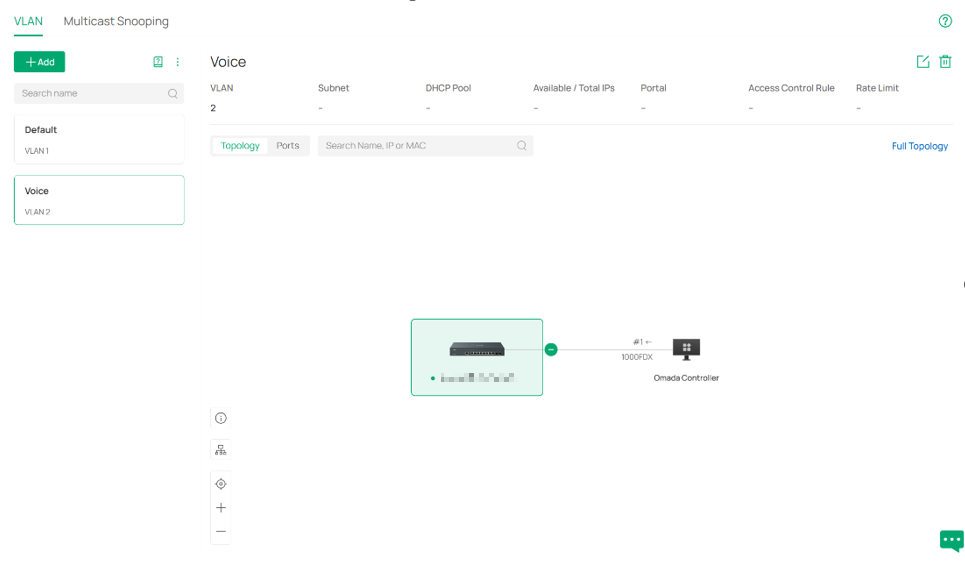
Task: Click the help question mark icon
Action: [945, 21]
